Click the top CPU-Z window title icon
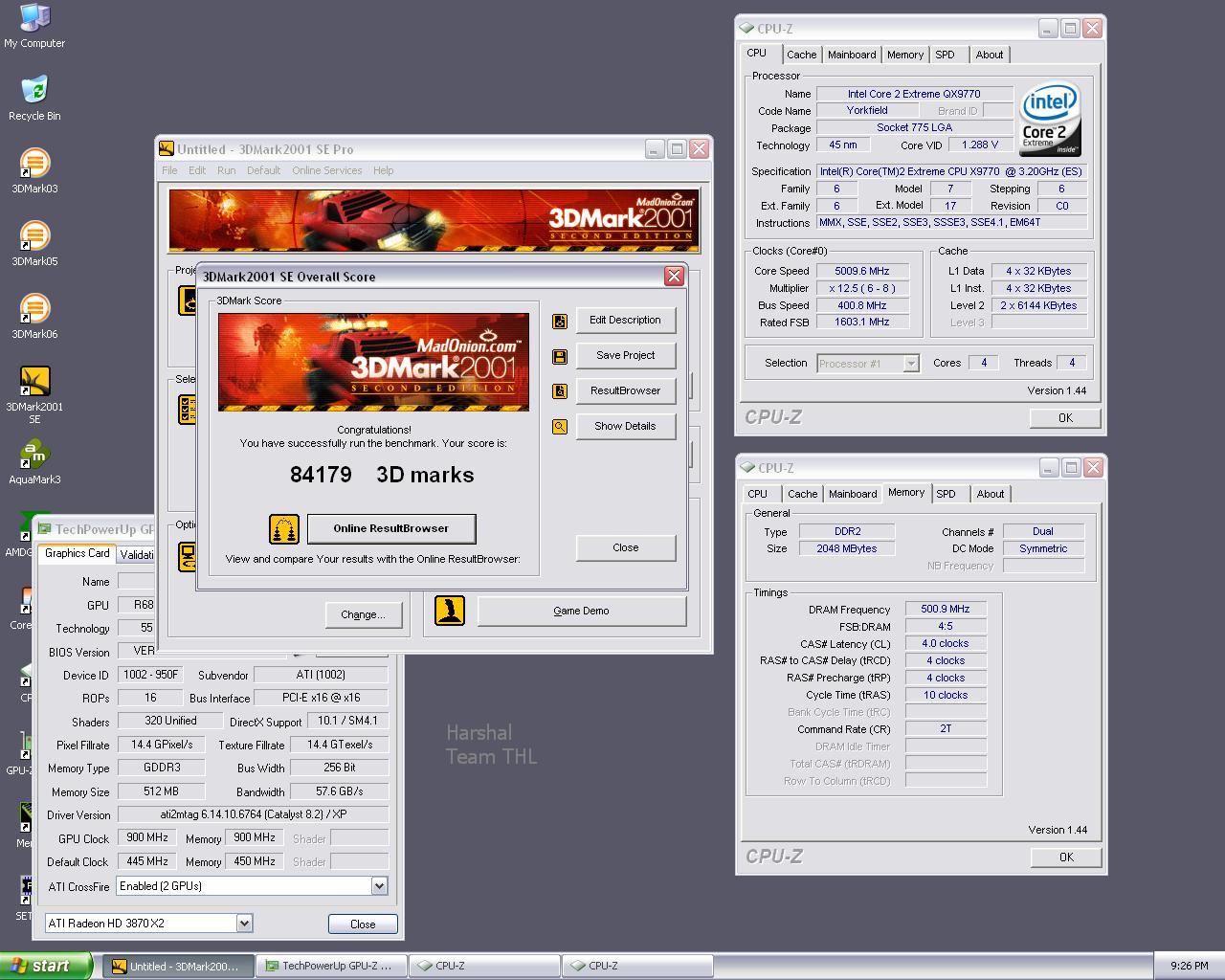Viewport: 1225px width, 980px height. tap(746, 28)
